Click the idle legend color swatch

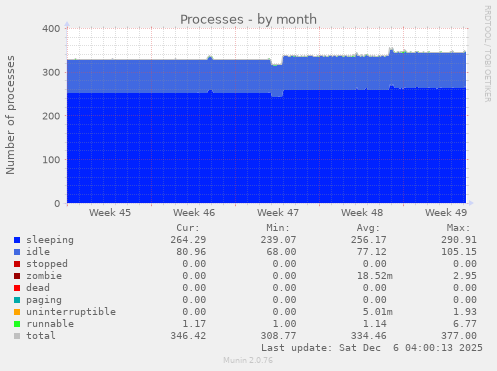[x=17, y=252]
